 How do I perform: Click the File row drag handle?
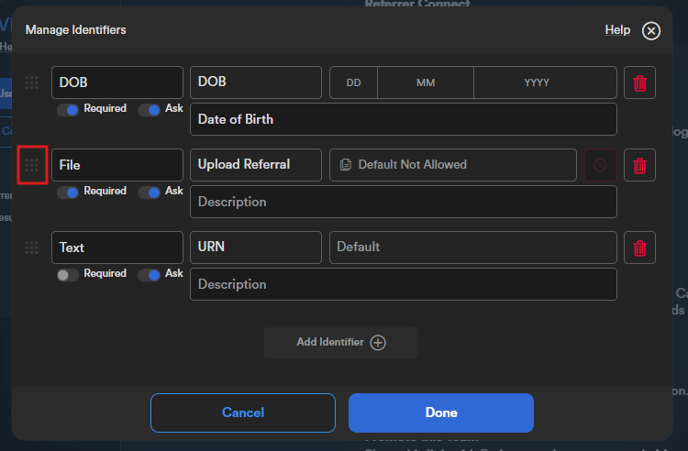pos(32,165)
